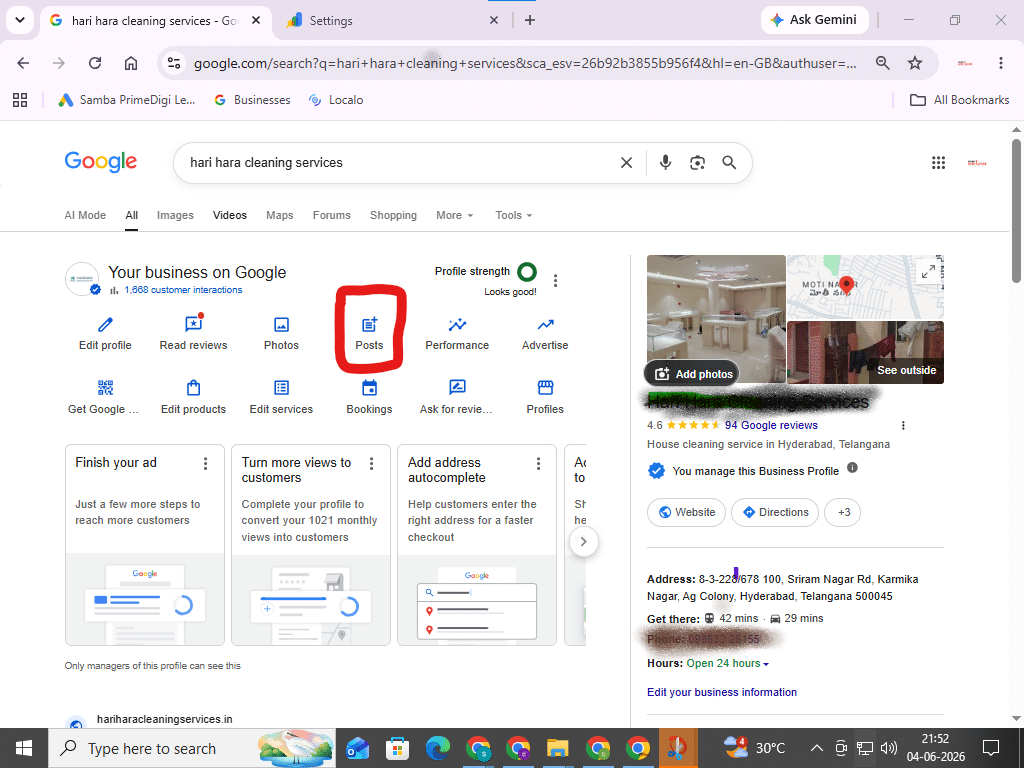The width and height of the screenshot is (1024, 768).
Task: Expand the More search filters dropdown
Action: [455, 216]
